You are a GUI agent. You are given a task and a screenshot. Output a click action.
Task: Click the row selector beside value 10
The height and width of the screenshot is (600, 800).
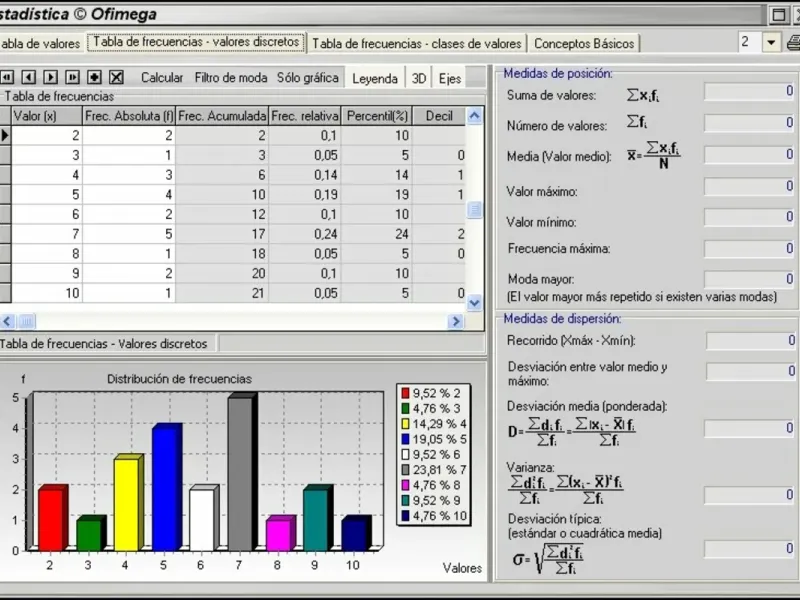tap(5, 293)
